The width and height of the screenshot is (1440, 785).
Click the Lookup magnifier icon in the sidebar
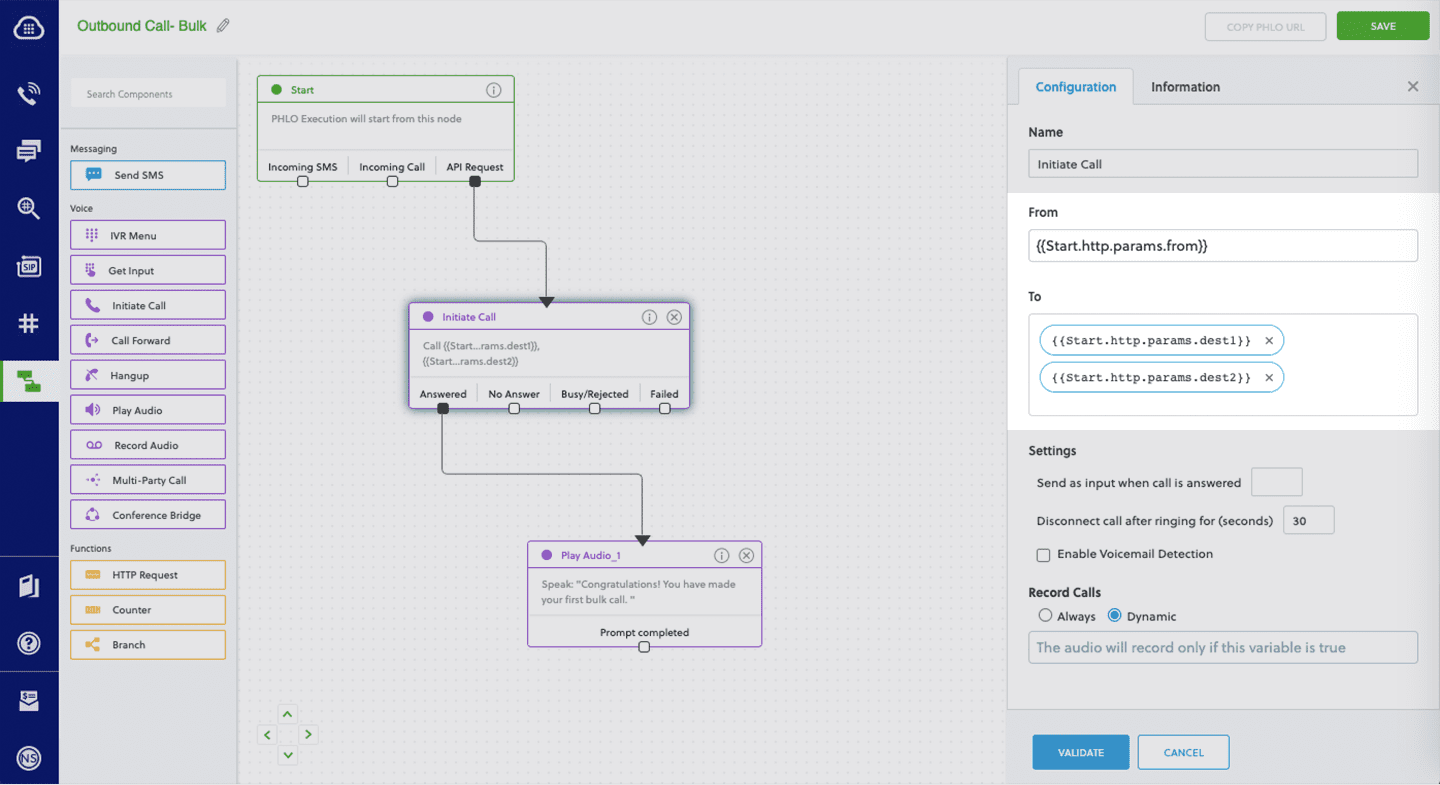29,208
